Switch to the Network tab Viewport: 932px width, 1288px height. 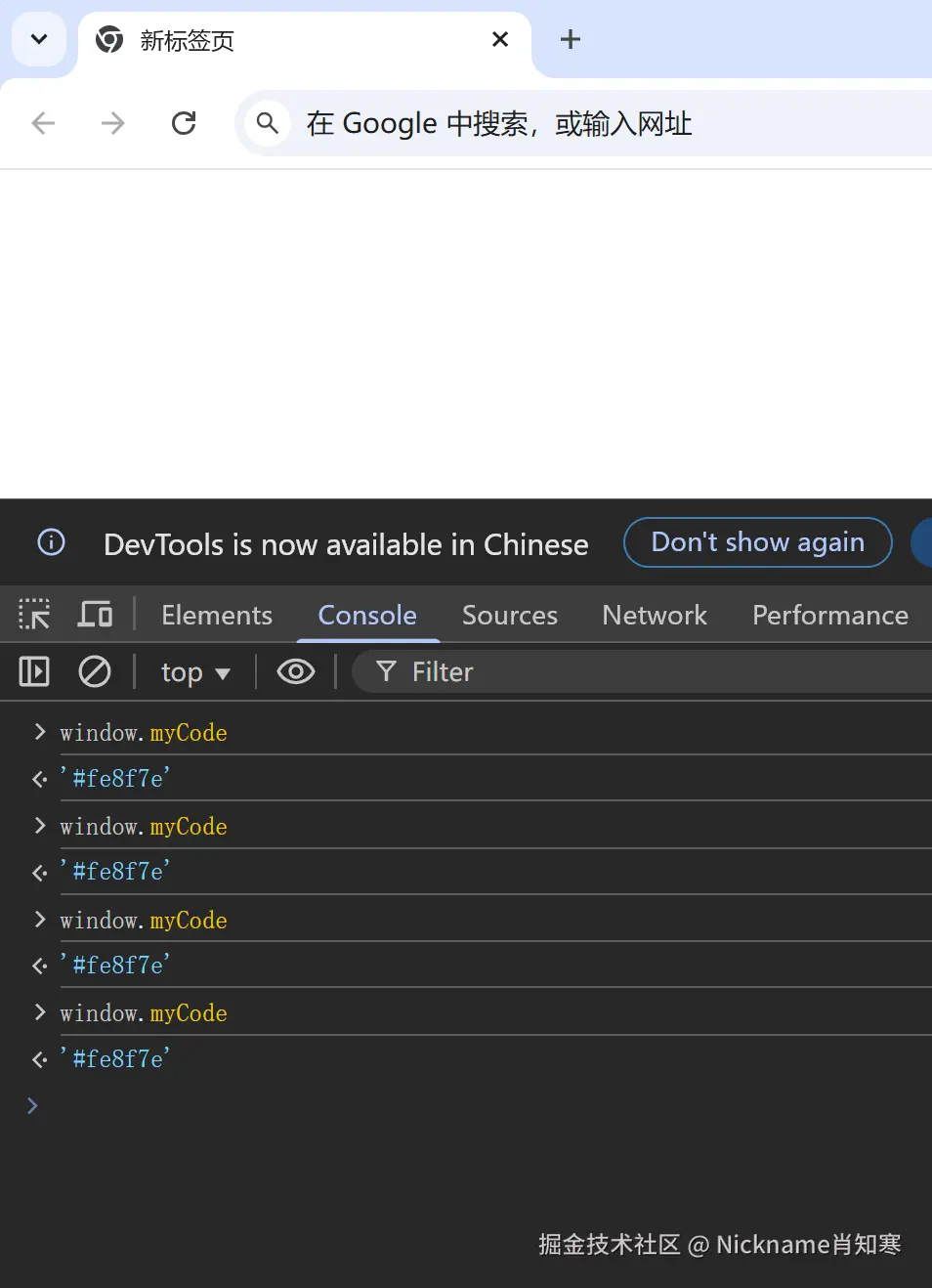654,615
